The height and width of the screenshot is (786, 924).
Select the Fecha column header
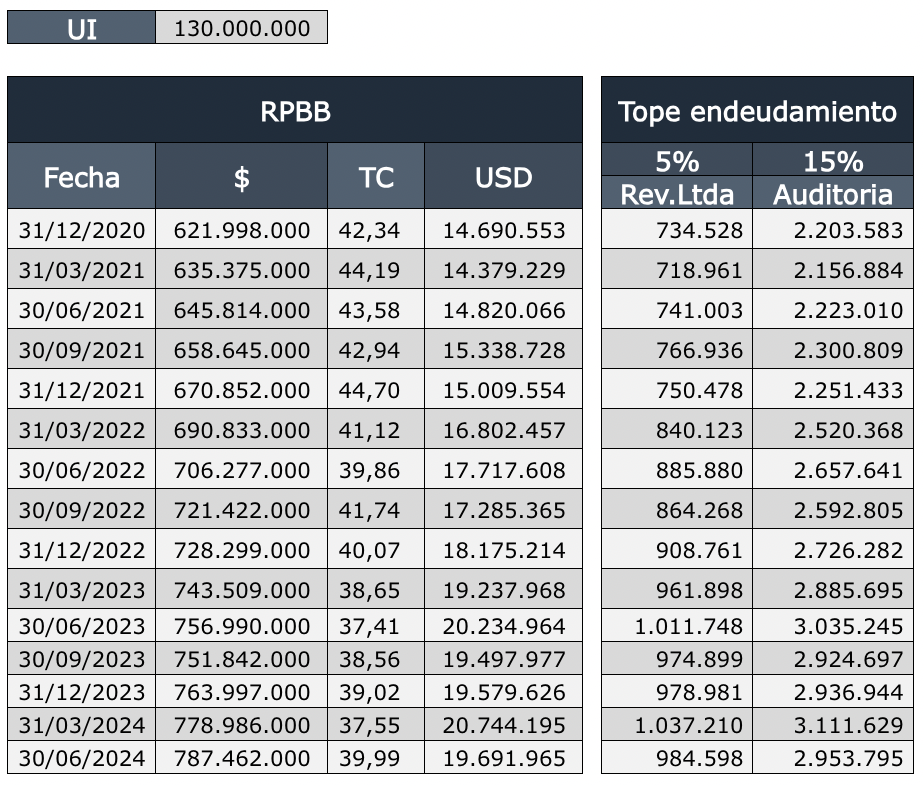point(82,177)
